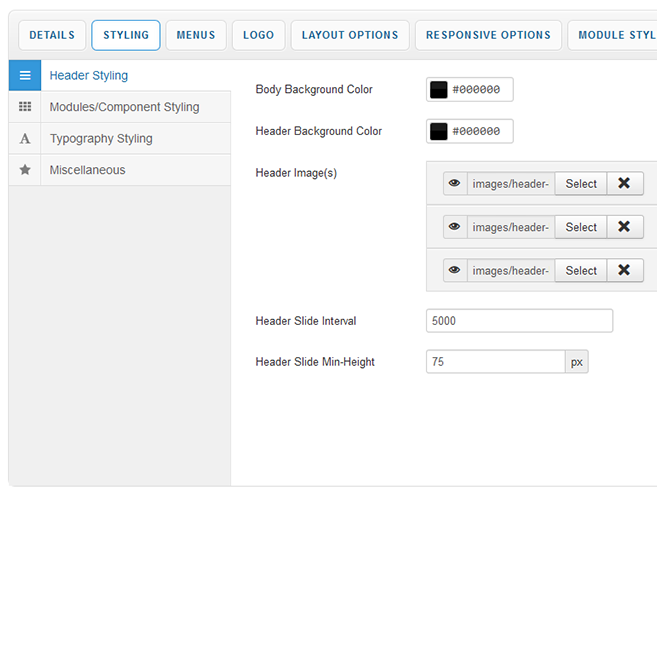Screen dimensions: 657x657
Task: Click the Header Styling hamburger icon
Action: point(25,76)
